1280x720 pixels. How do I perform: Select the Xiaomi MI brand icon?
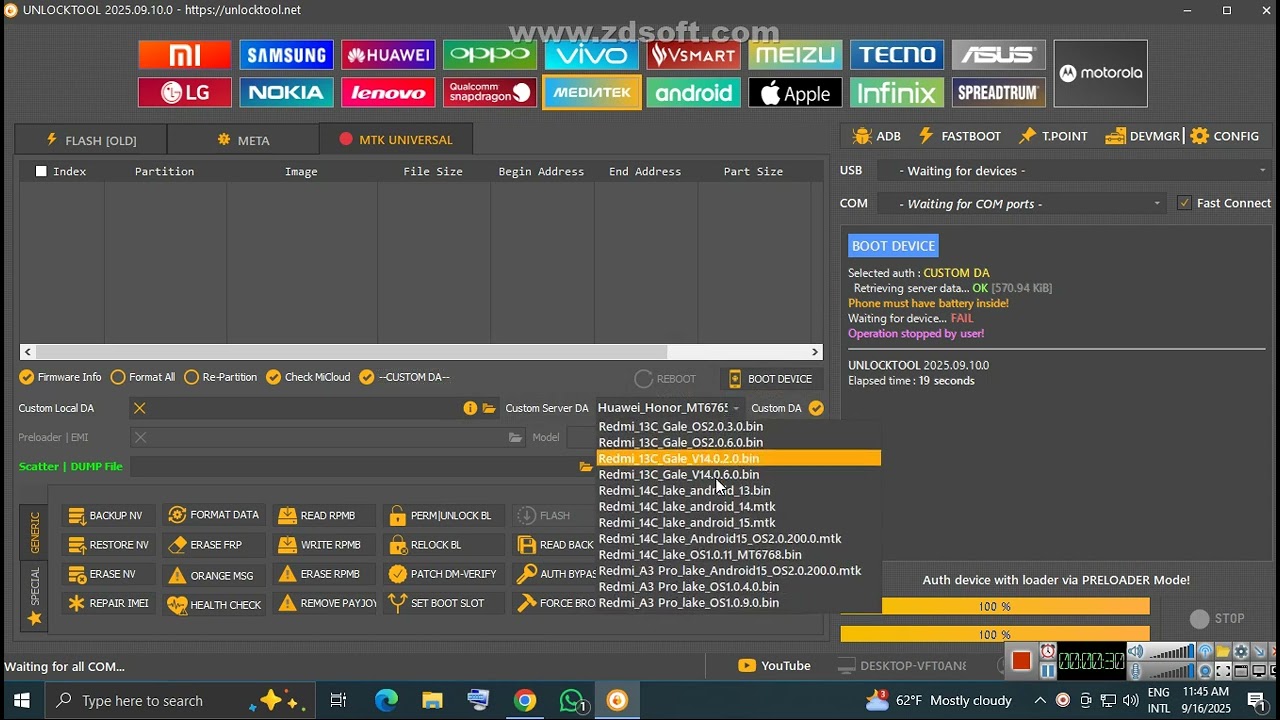(x=185, y=55)
